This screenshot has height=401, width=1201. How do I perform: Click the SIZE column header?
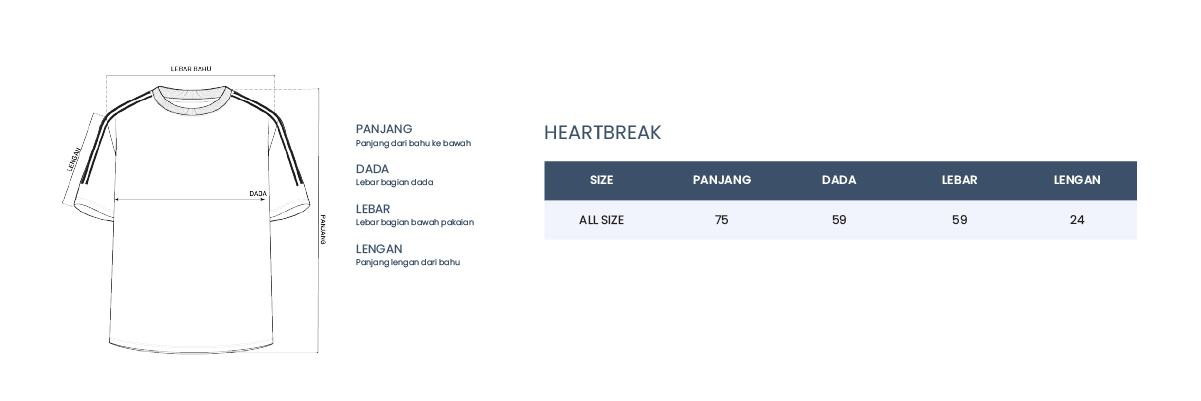tap(602, 180)
